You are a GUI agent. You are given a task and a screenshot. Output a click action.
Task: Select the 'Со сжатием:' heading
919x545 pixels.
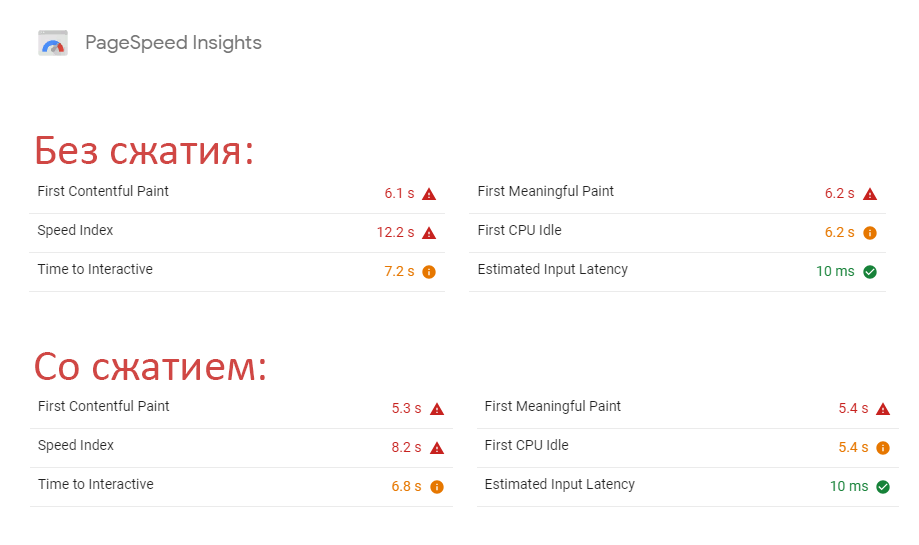pyautogui.click(x=151, y=366)
